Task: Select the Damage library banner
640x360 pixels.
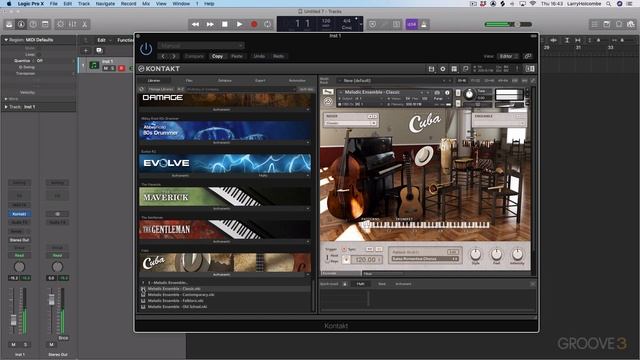Action: point(225,100)
